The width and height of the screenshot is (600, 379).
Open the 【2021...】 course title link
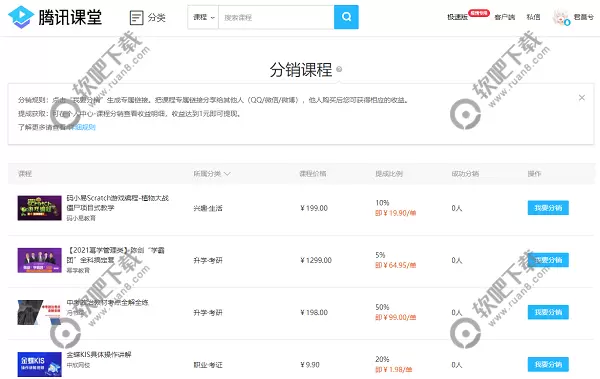116,255
